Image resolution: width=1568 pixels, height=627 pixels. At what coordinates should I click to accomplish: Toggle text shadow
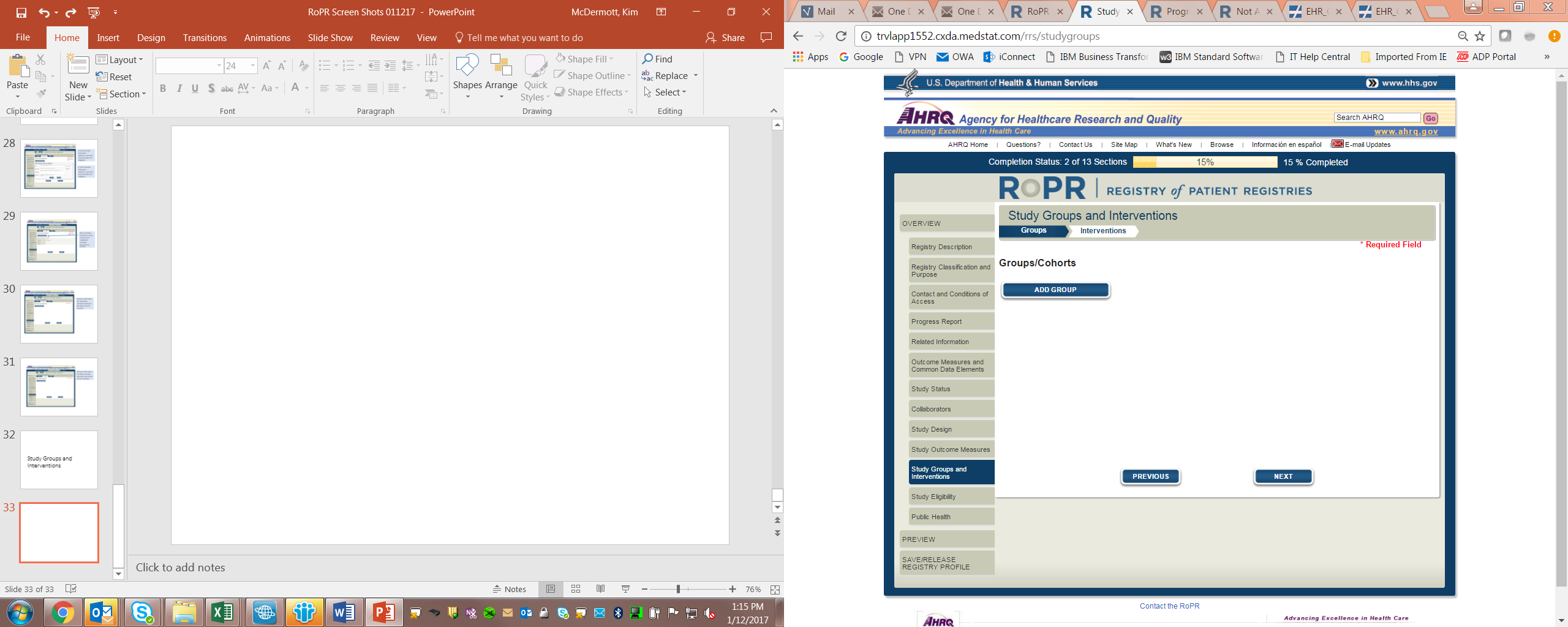click(211, 88)
